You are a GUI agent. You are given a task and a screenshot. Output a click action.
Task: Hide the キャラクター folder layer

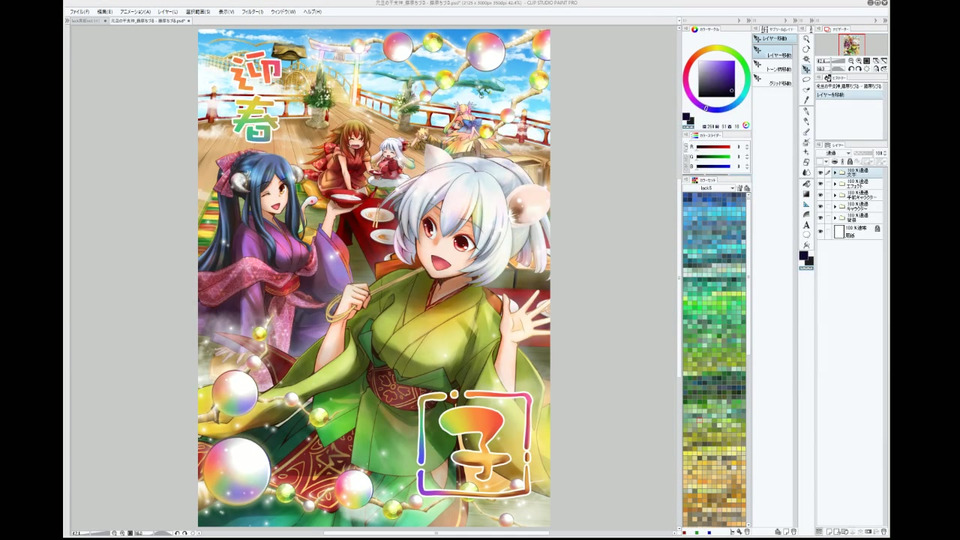point(820,206)
